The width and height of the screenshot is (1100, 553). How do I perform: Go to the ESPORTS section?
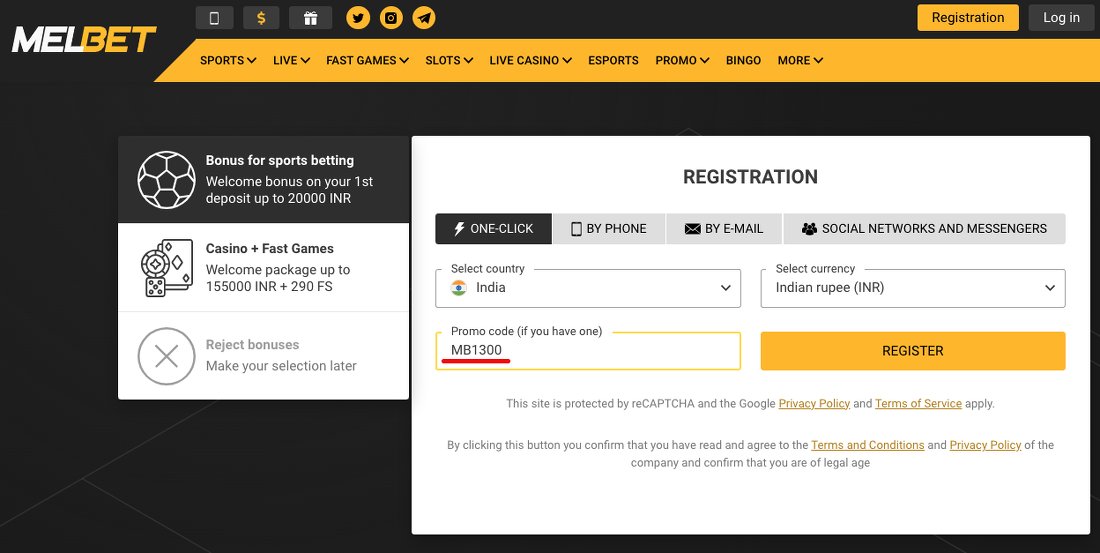click(x=613, y=60)
